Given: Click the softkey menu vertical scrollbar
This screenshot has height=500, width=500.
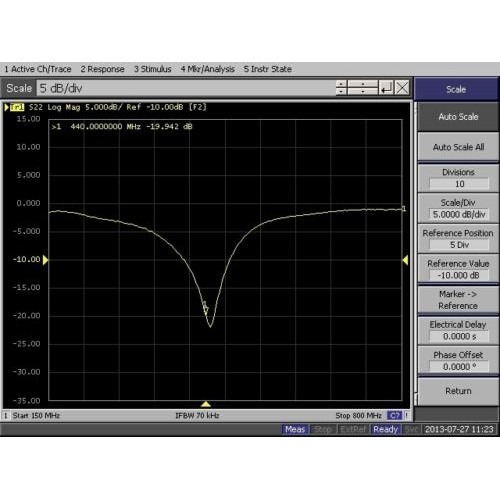Looking at the screenshot, I should click(416, 253).
